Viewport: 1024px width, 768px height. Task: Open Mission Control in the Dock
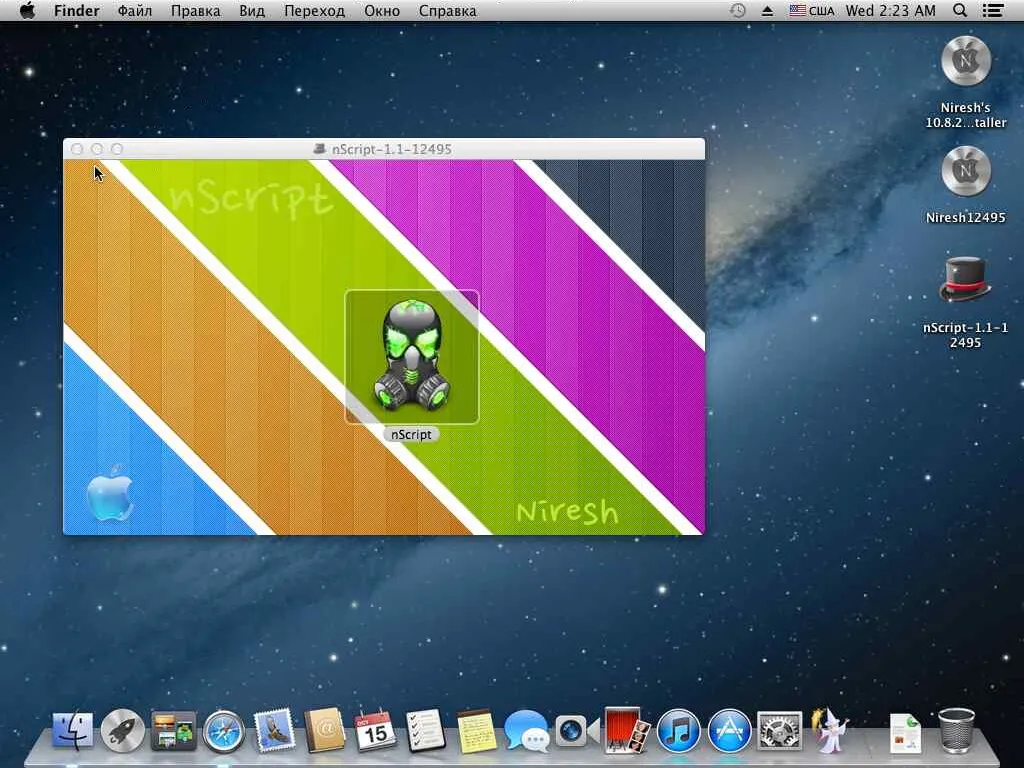tap(173, 730)
